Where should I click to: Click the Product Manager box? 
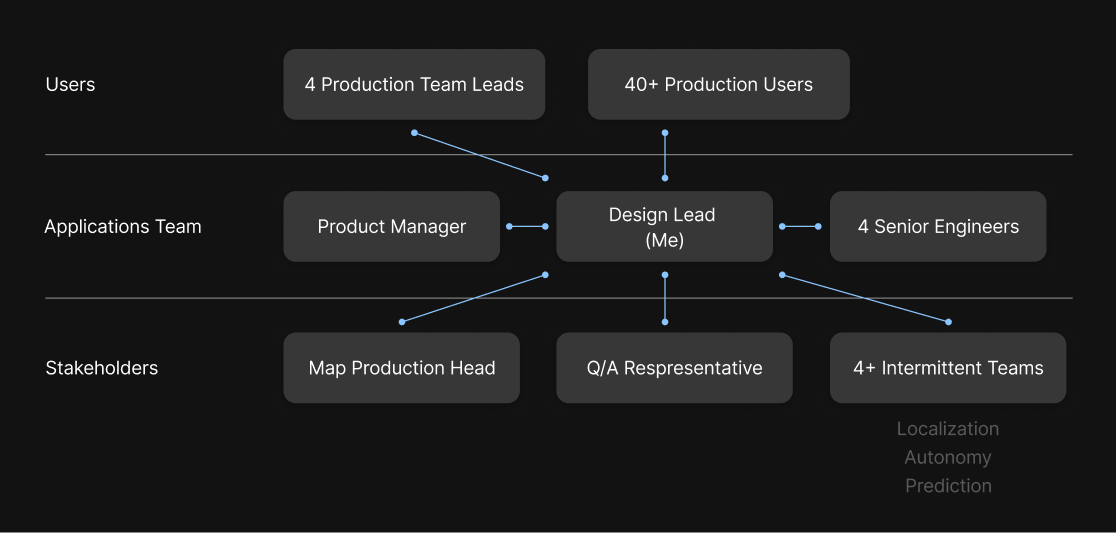[x=391, y=227]
